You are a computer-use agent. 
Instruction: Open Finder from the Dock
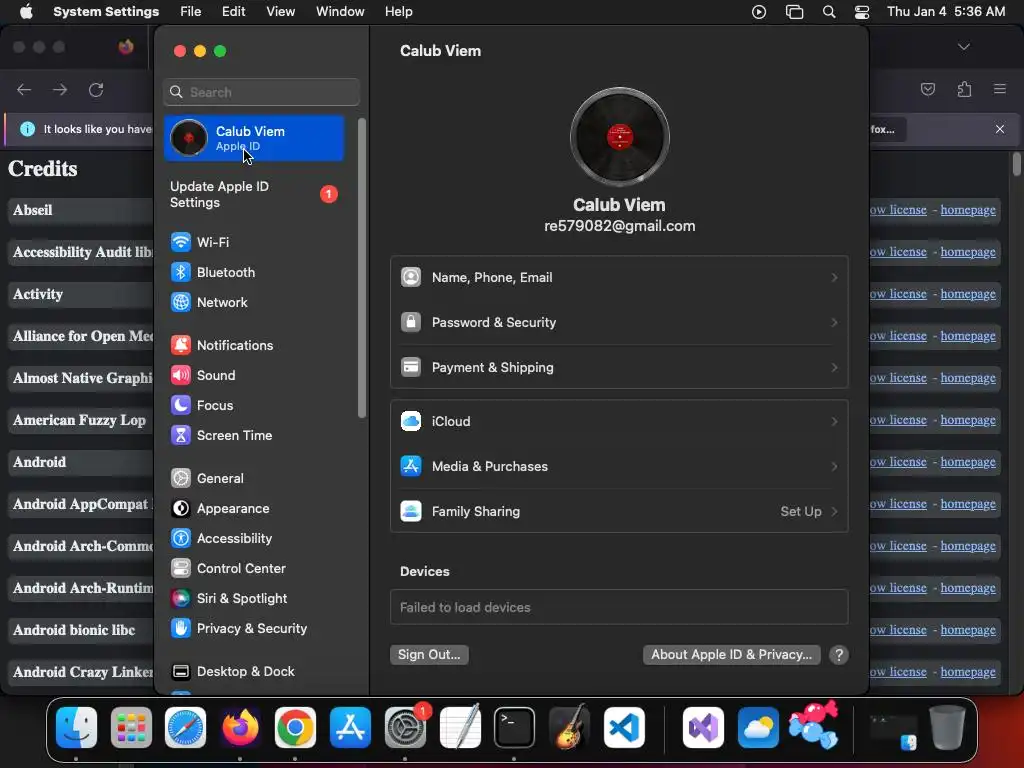click(x=76, y=728)
